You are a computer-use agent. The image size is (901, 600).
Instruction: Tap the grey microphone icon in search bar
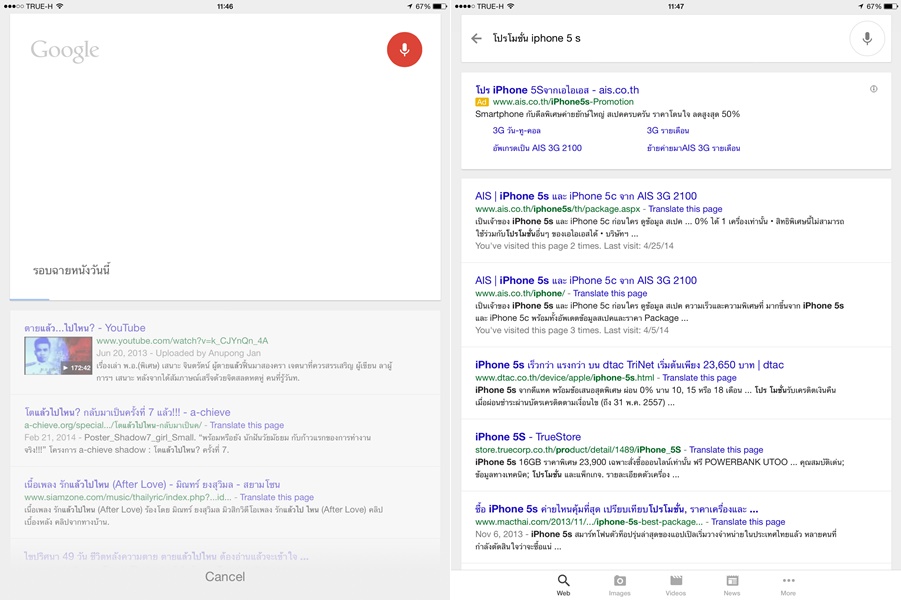pyautogui.click(x=867, y=39)
